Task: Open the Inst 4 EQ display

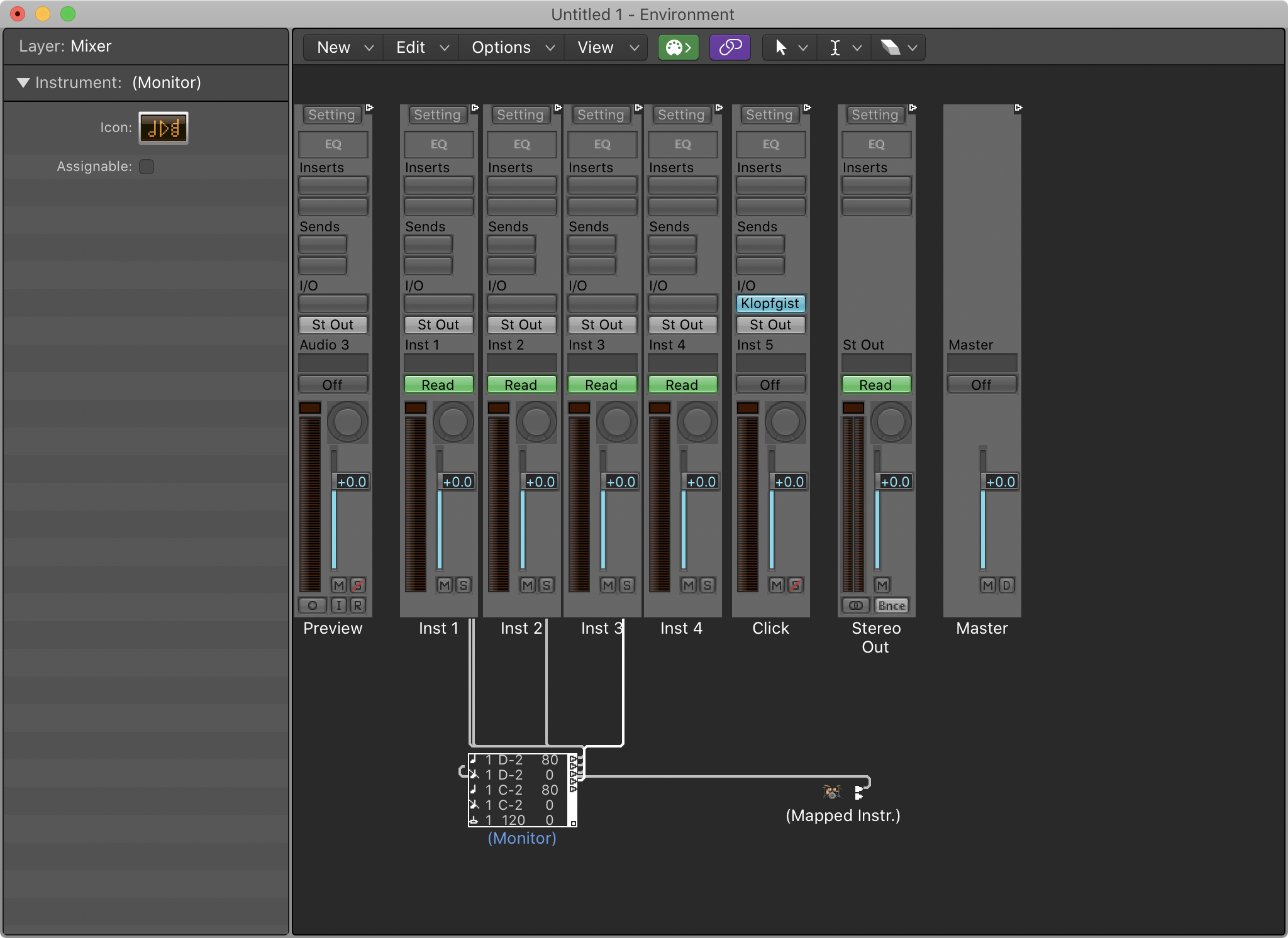Action: pyautogui.click(x=683, y=145)
